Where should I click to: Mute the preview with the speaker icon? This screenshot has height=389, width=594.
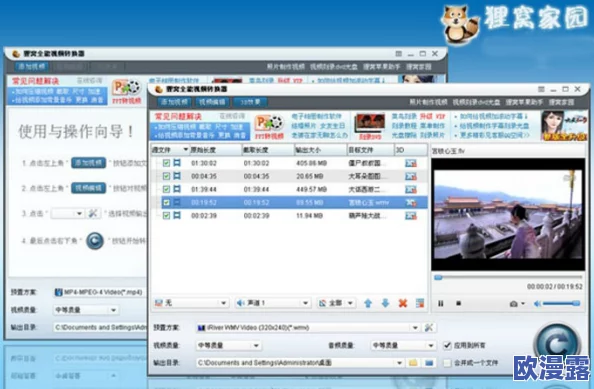(x=537, y=303)
